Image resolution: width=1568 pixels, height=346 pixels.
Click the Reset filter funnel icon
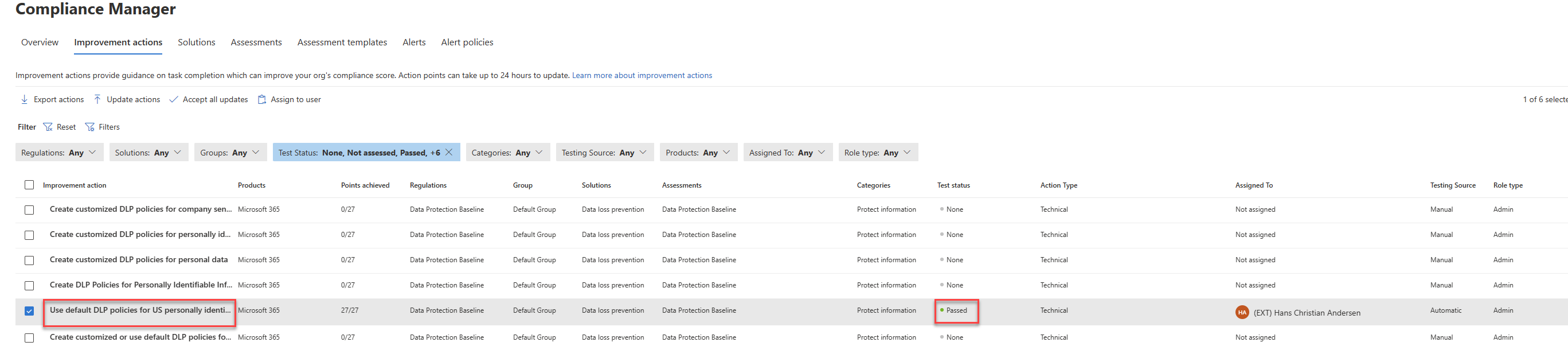[48, 127]
